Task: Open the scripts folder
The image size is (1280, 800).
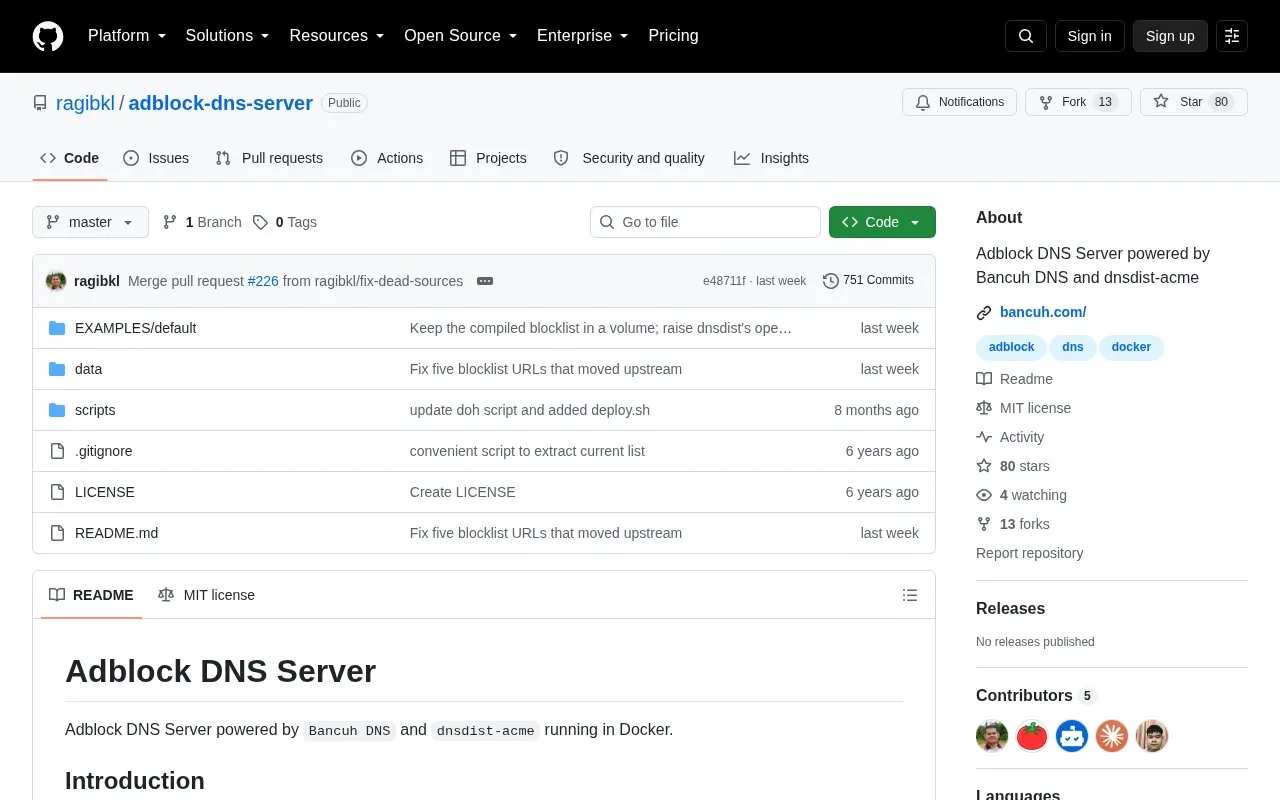Action: (95, 410)
